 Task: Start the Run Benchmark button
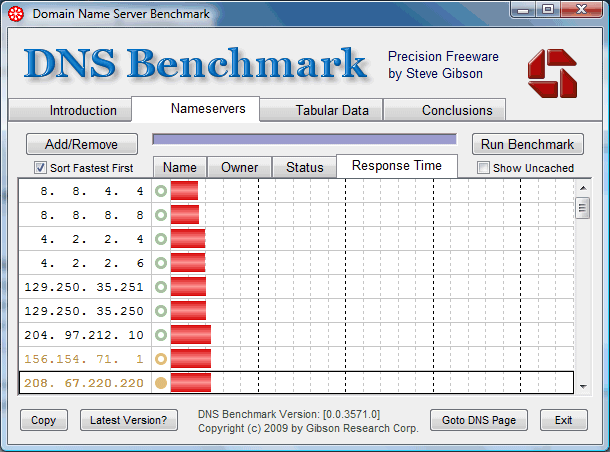528,144
